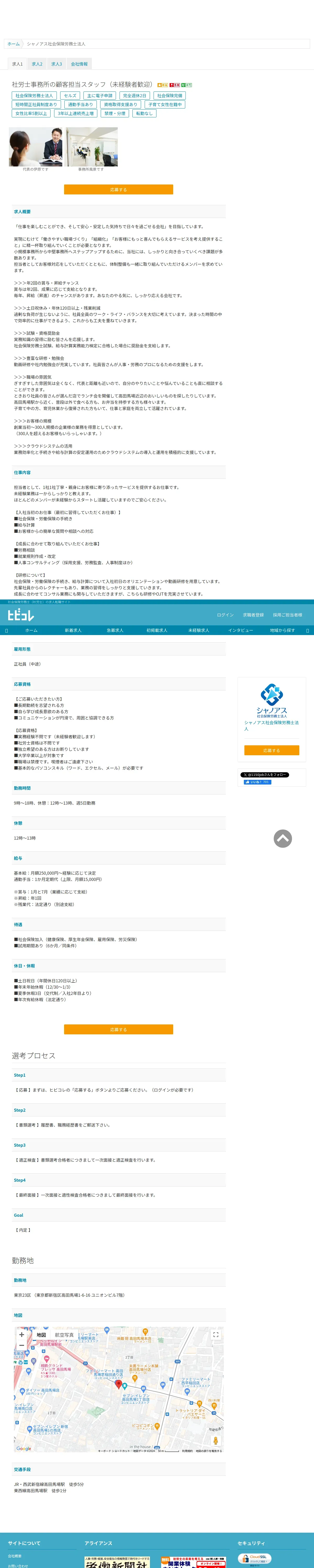Image resolution: width=314 pixels, height=1568 pixels.
Task: Click the 資格取得支援あり tag
Action: pyautogui.click(x=121, y=105)
